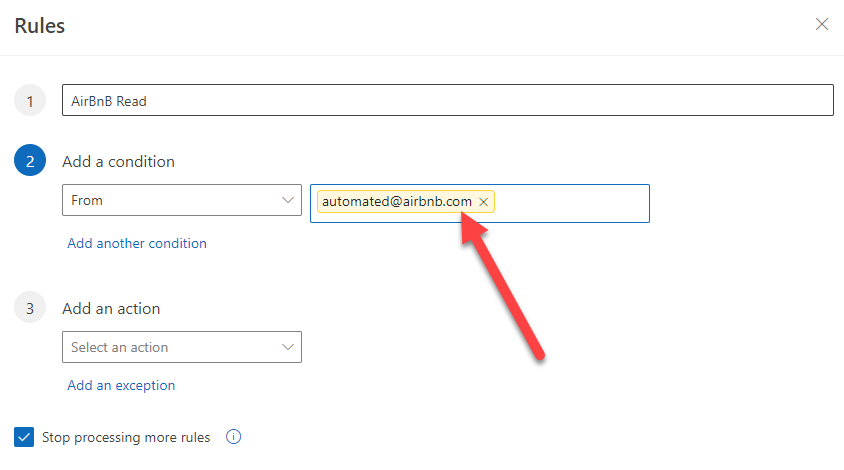Click the step 2 number circle
This screenshot has width=844, height=470.
pos(30,162)
